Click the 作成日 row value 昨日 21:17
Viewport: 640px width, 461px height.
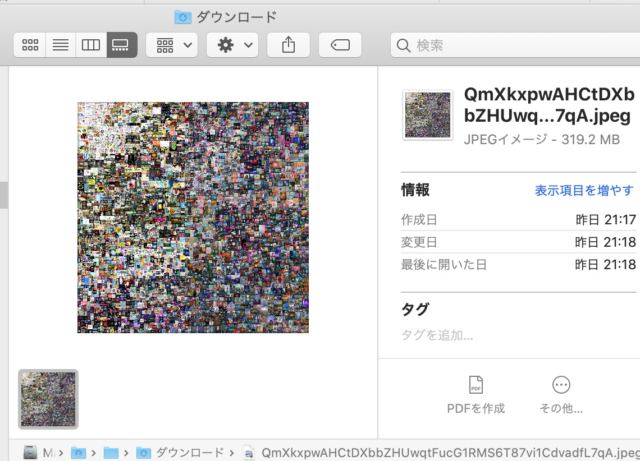pos(606,220)
